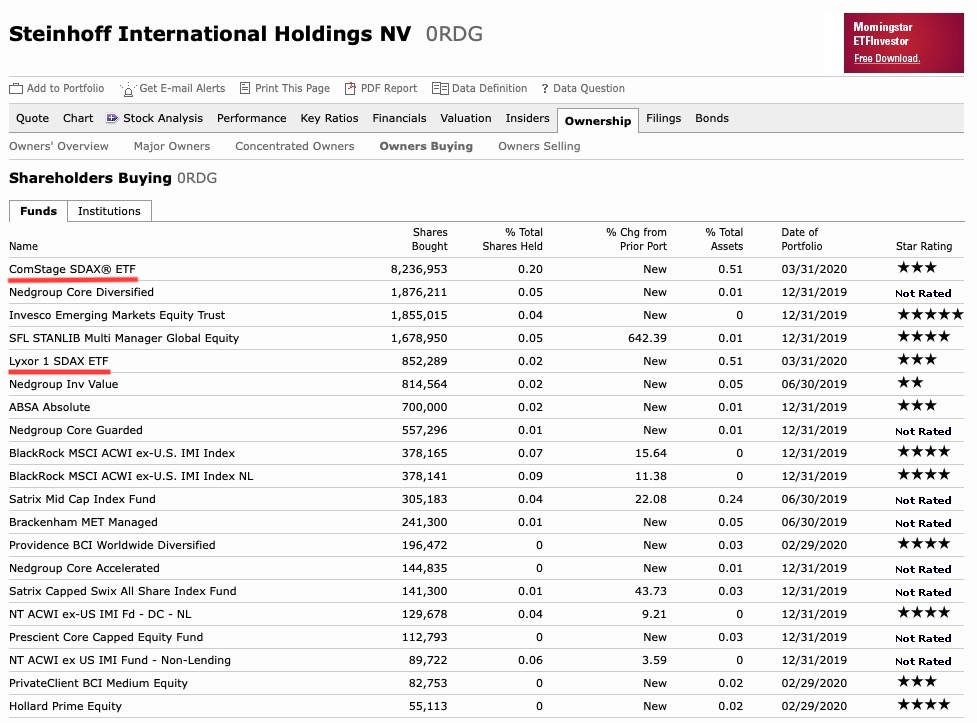
Task: Sort by the Shares Bought column
Action: (429, 239)
